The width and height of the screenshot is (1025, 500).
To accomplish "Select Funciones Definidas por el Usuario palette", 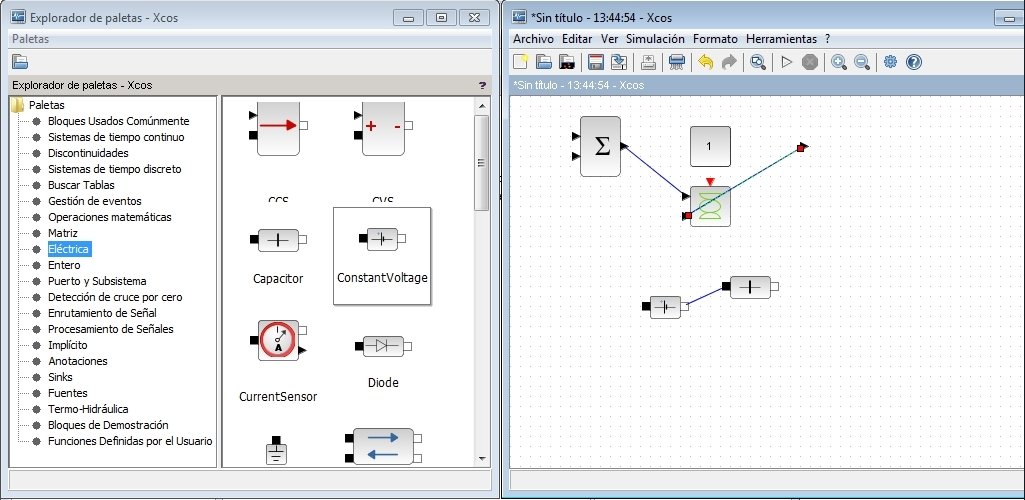I will tap(130, 441).
